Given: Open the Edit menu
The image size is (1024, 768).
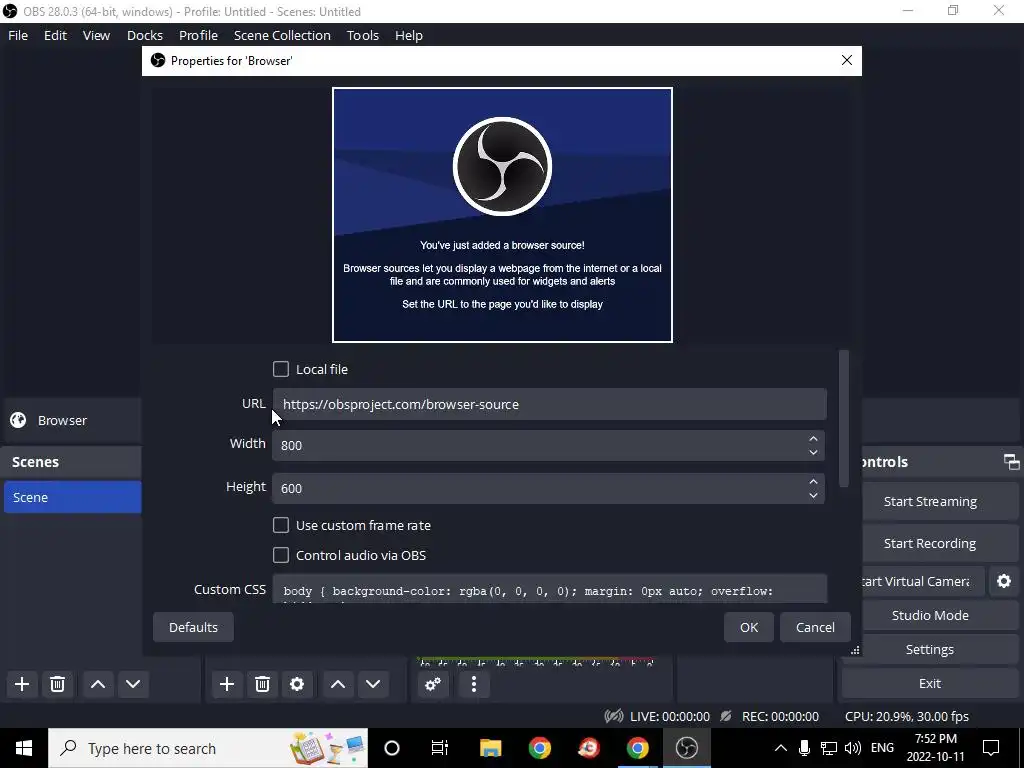Looking at the screenshot, I should tap(56, 35).
